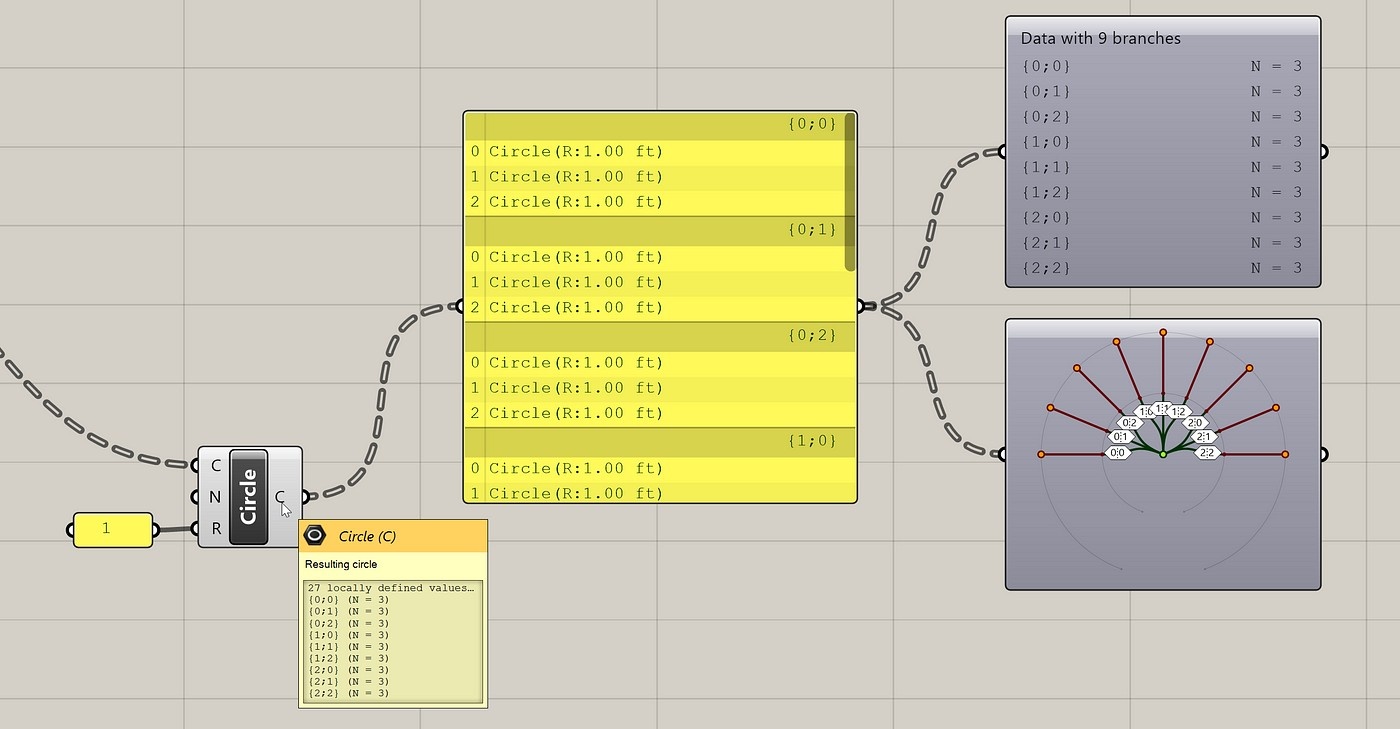Click the input grip of the tree diagram viewer
The height and width of the screenshot is (729, 1400).
[1002, 454]
